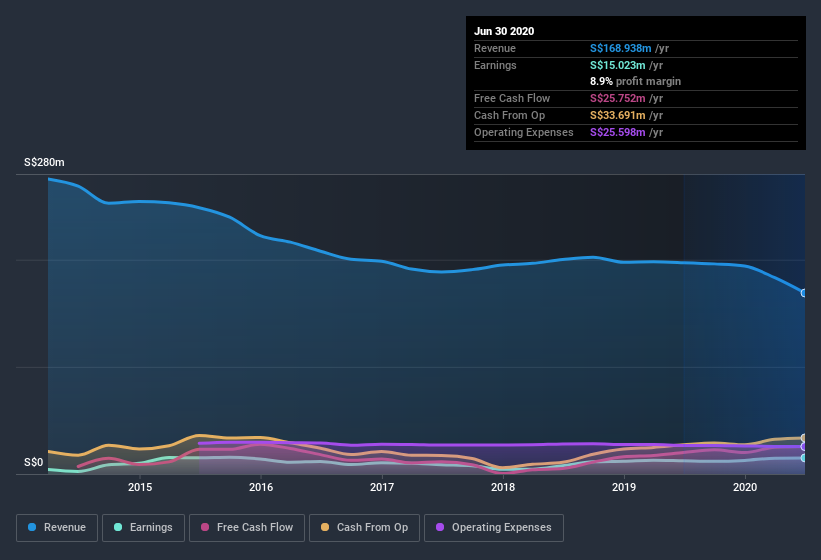Toggle the Free Cash Flow legend button

pos(247,528)
